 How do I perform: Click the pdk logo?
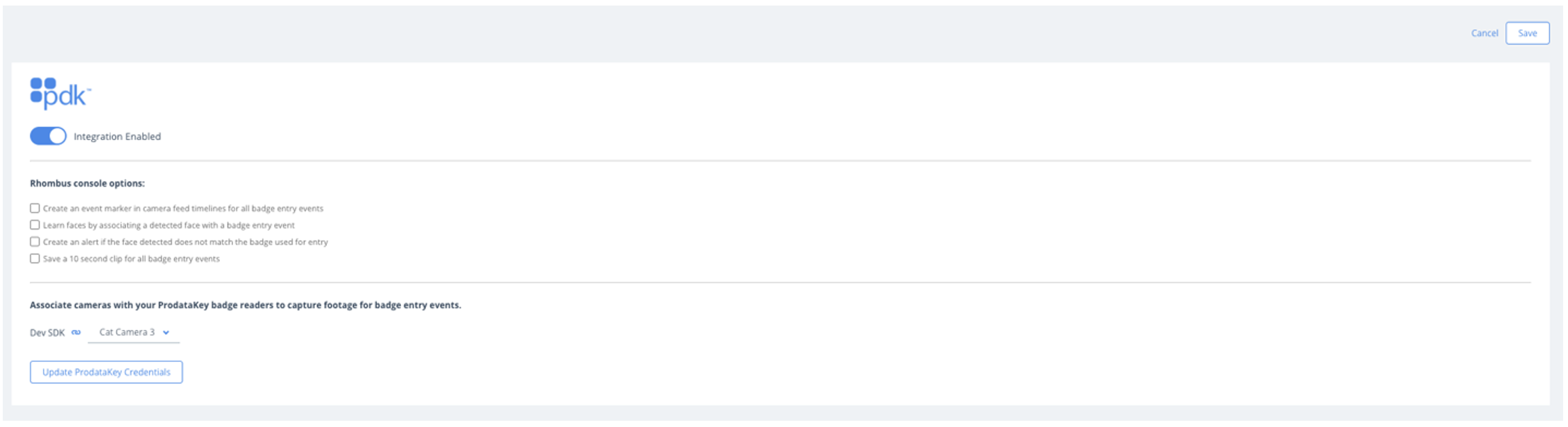(x=60, y=94)
